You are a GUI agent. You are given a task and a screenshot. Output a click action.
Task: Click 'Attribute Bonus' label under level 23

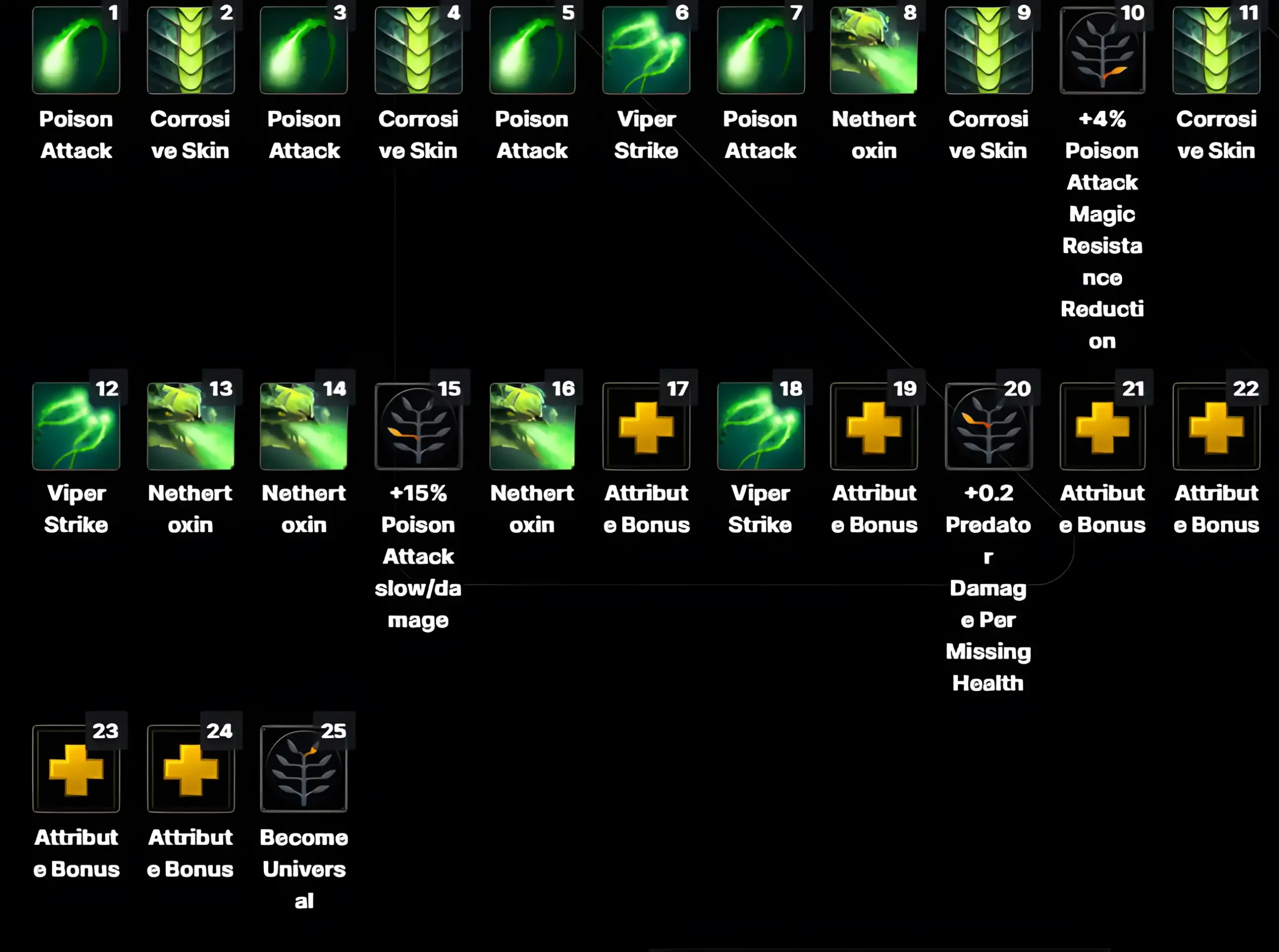tap(76, 853)
